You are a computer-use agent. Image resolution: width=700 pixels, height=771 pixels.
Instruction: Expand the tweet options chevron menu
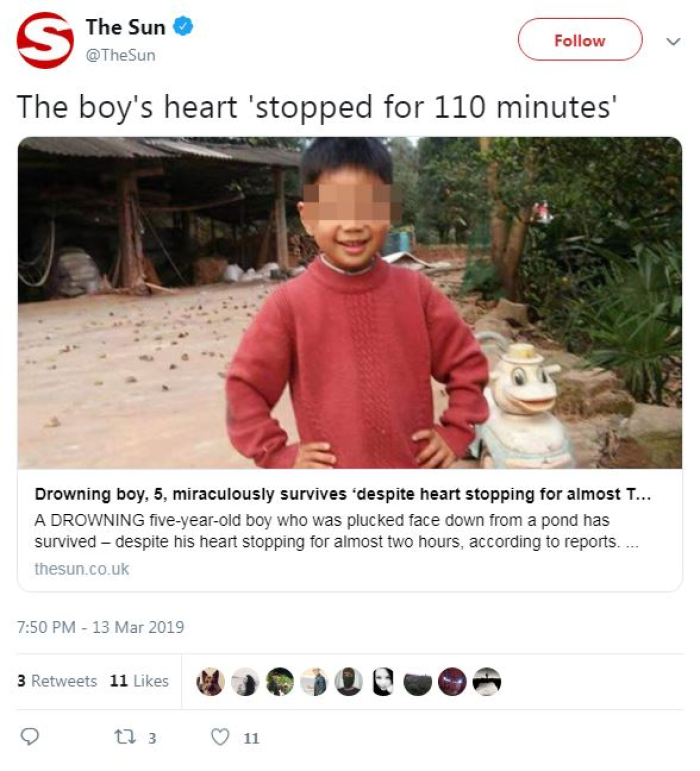pyautogui.click(x=673, y=41)
